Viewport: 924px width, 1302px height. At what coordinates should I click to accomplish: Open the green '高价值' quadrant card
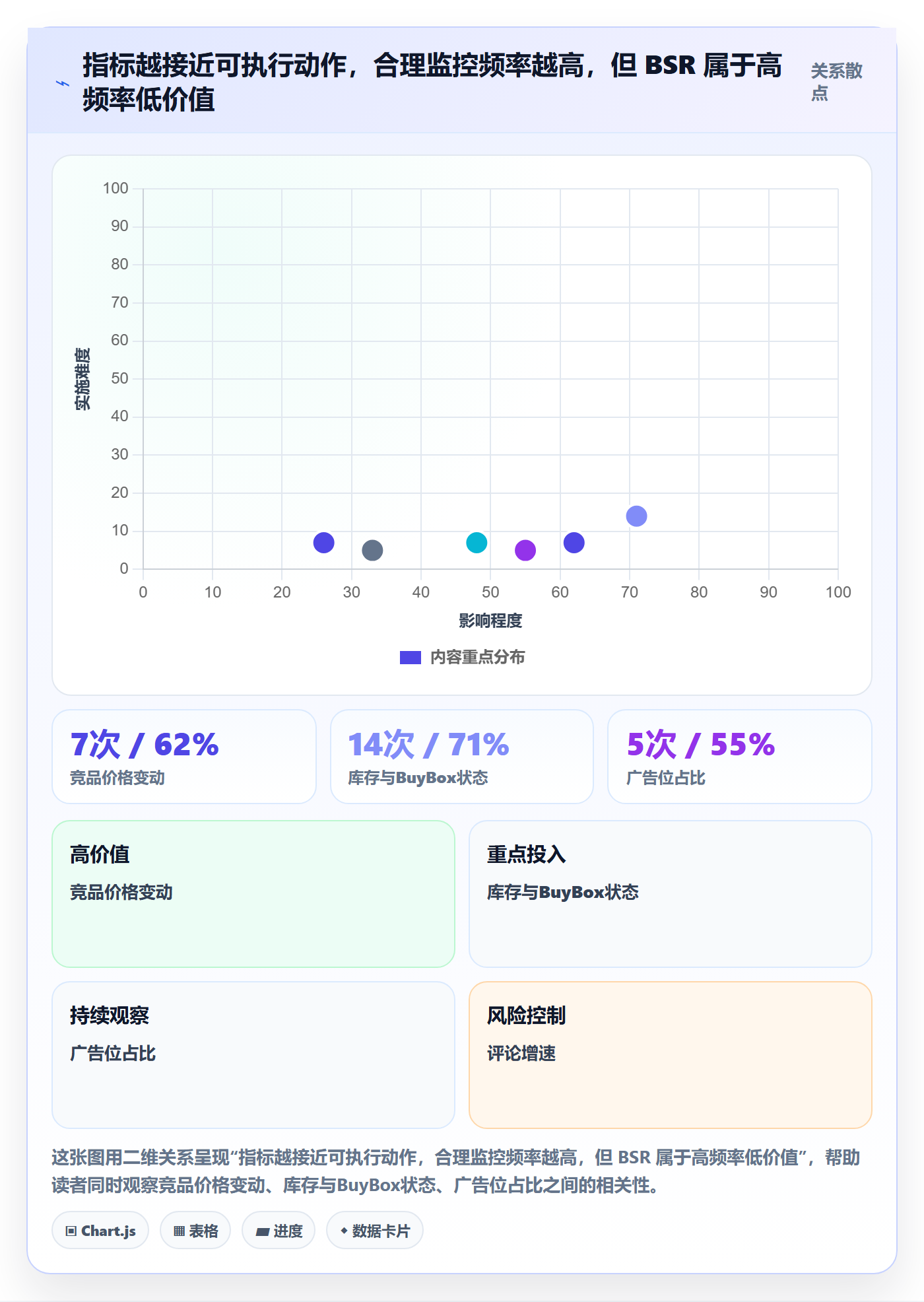coord(253,894)
